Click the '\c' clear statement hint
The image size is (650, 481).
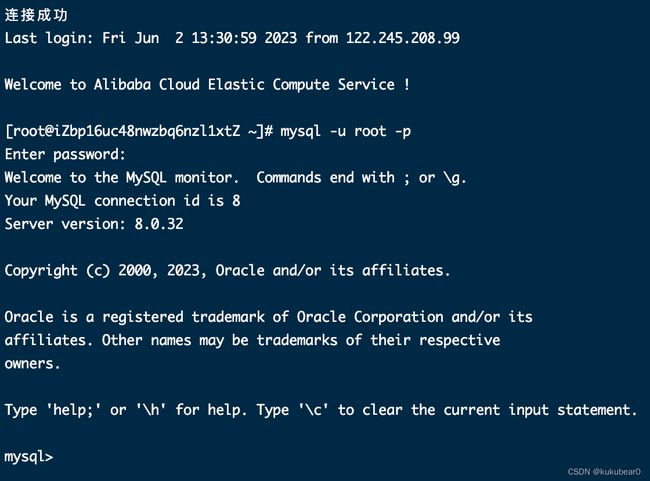313,410
